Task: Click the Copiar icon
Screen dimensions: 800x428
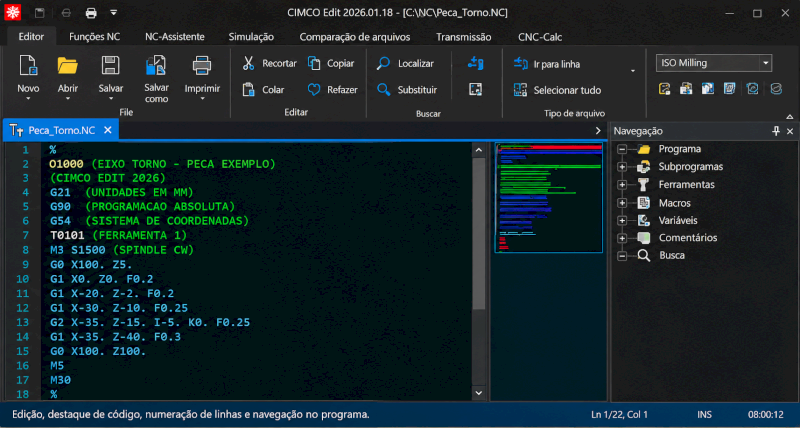Action: (314, 63)
